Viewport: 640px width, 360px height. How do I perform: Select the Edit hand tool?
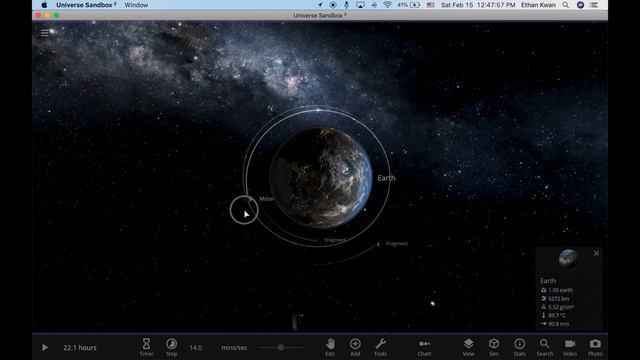[330, 347]
